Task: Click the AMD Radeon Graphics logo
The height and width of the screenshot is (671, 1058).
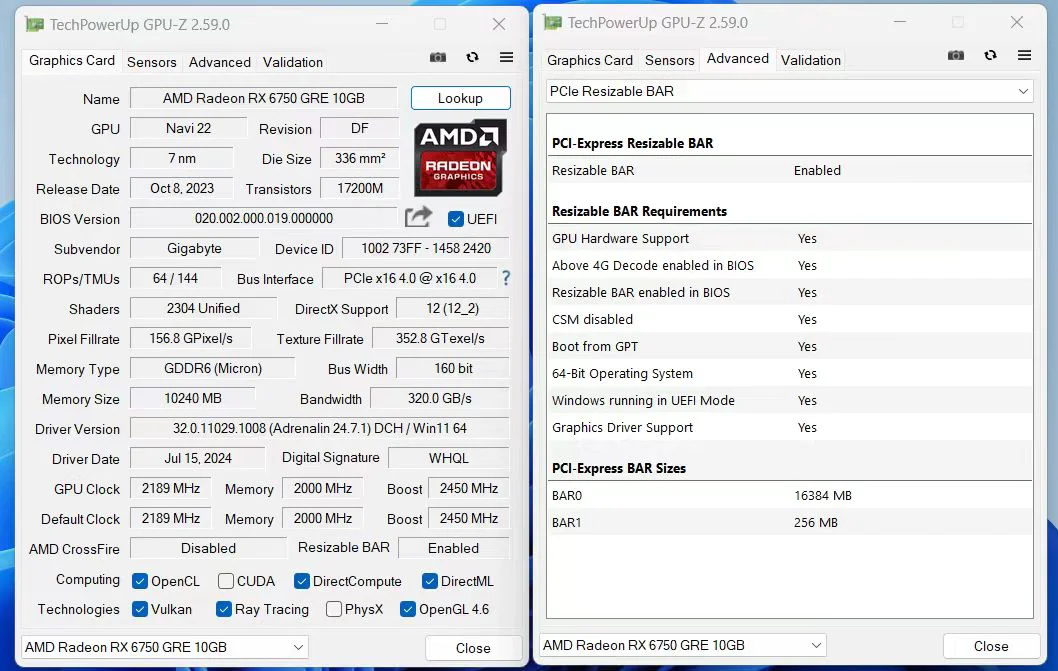Action: [460, 158]
